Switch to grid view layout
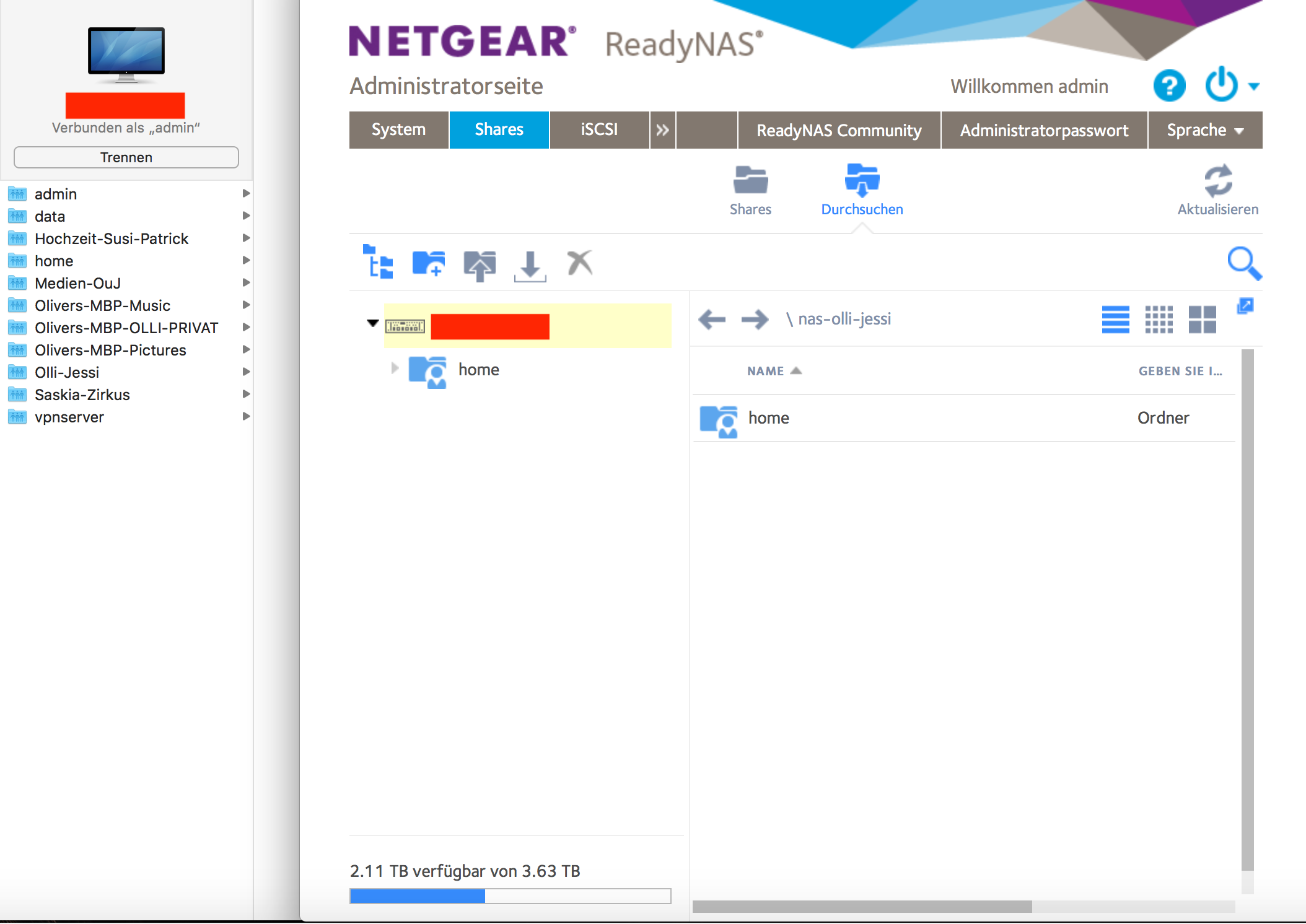 click(x=1159, y=320)
